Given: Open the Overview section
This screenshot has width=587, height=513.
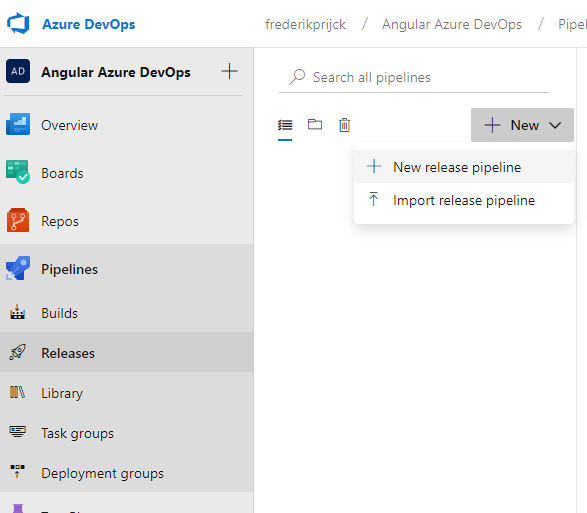Looking at the screenshot, I should tap(127, 125).
